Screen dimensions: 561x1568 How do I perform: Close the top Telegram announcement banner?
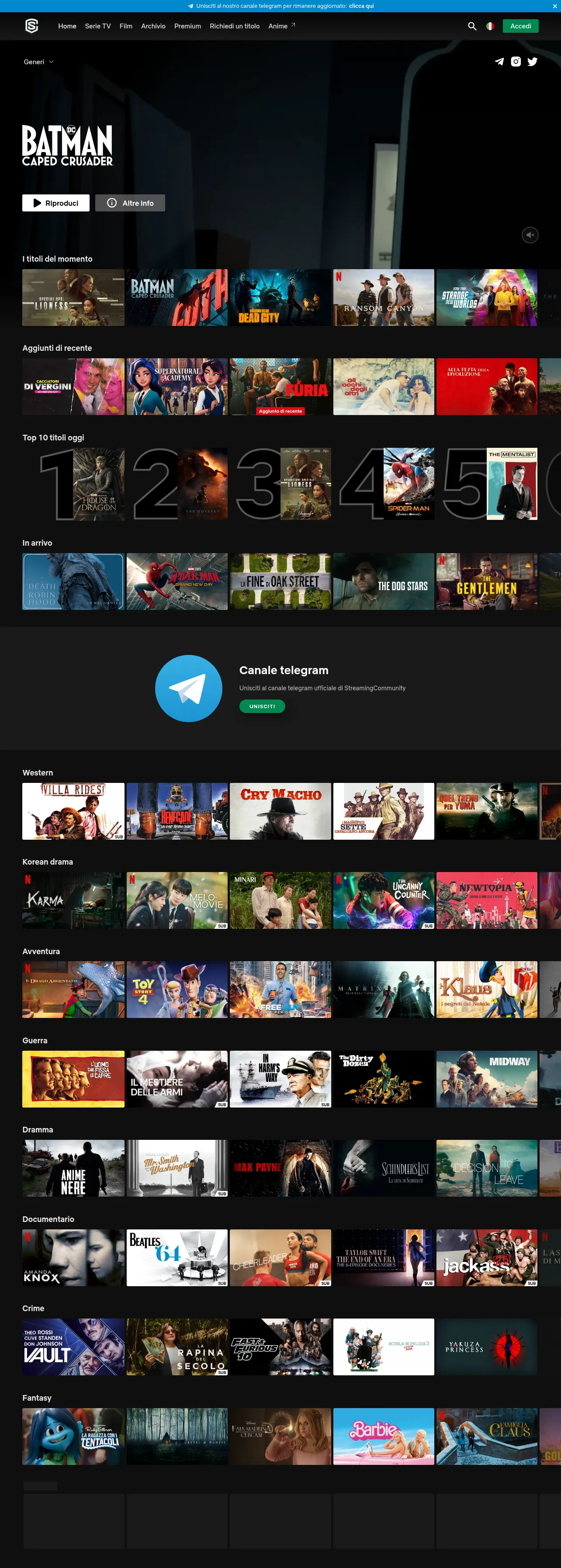pyautogui.click(x=554, y=6)
